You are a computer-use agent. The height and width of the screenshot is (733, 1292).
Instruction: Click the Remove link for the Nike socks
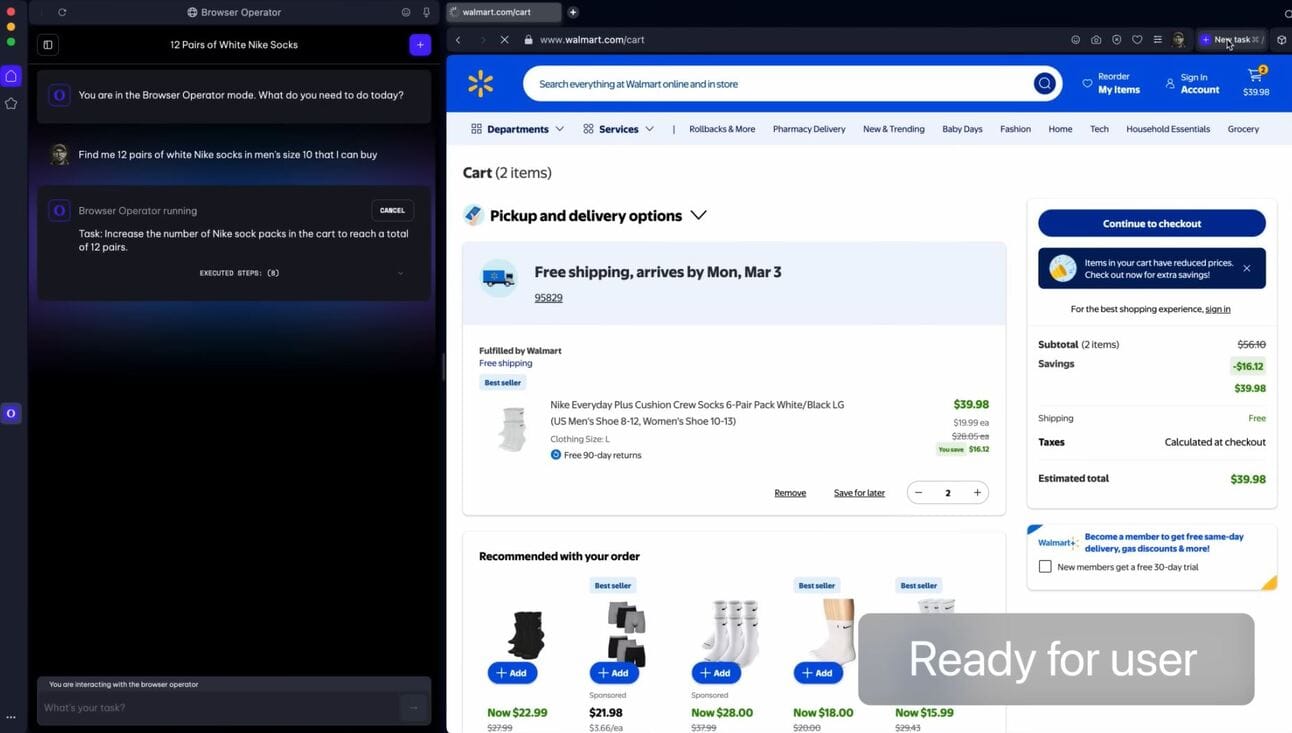coord(790,493)
